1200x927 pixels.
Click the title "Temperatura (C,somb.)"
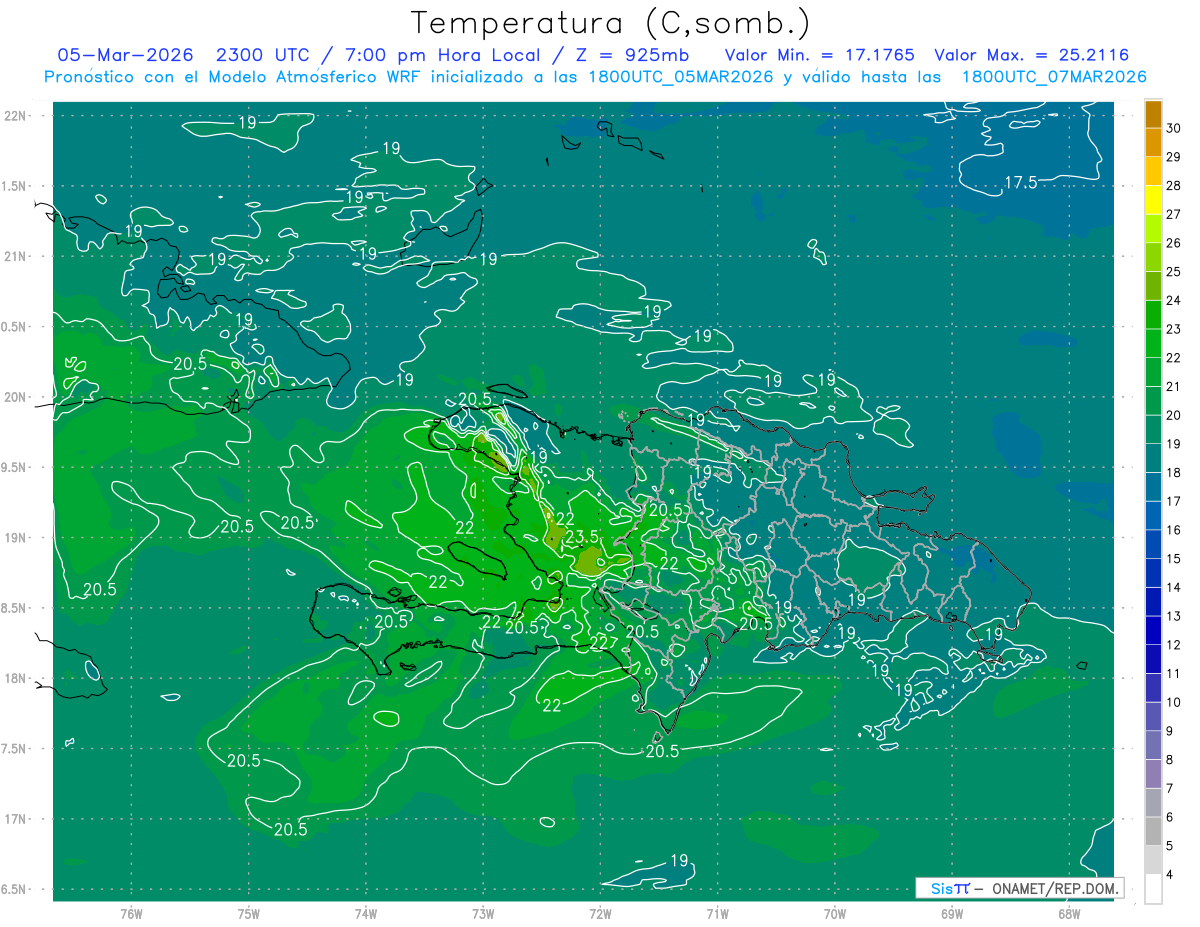tap(610, 23)
